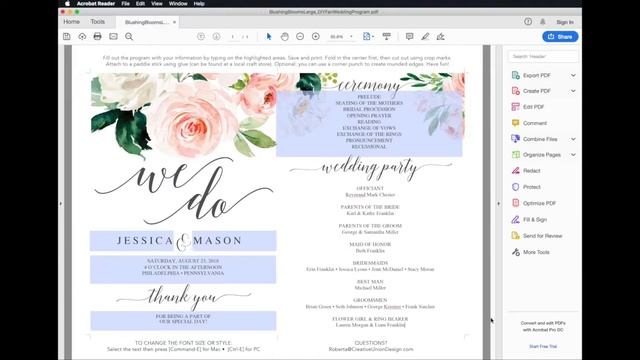Open Edit PDF tool
The height and width of the screenshot is (360, 640).
click(533, 107)
